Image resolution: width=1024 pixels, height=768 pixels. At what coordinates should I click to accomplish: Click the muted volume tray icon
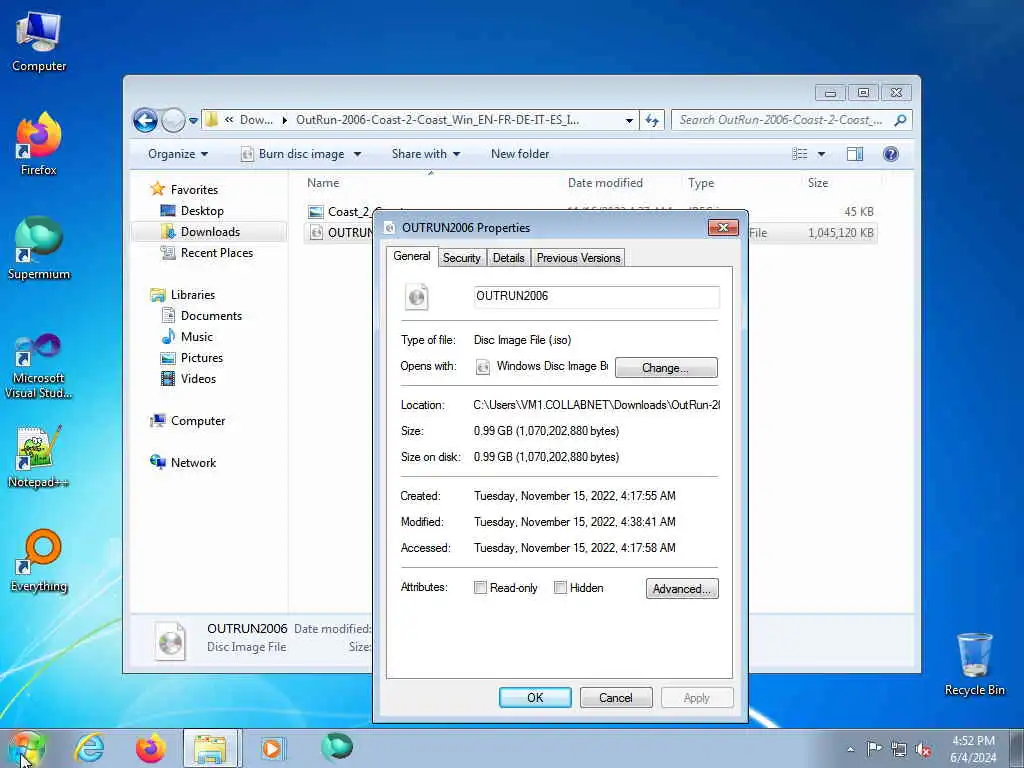(x=923, y=749)
